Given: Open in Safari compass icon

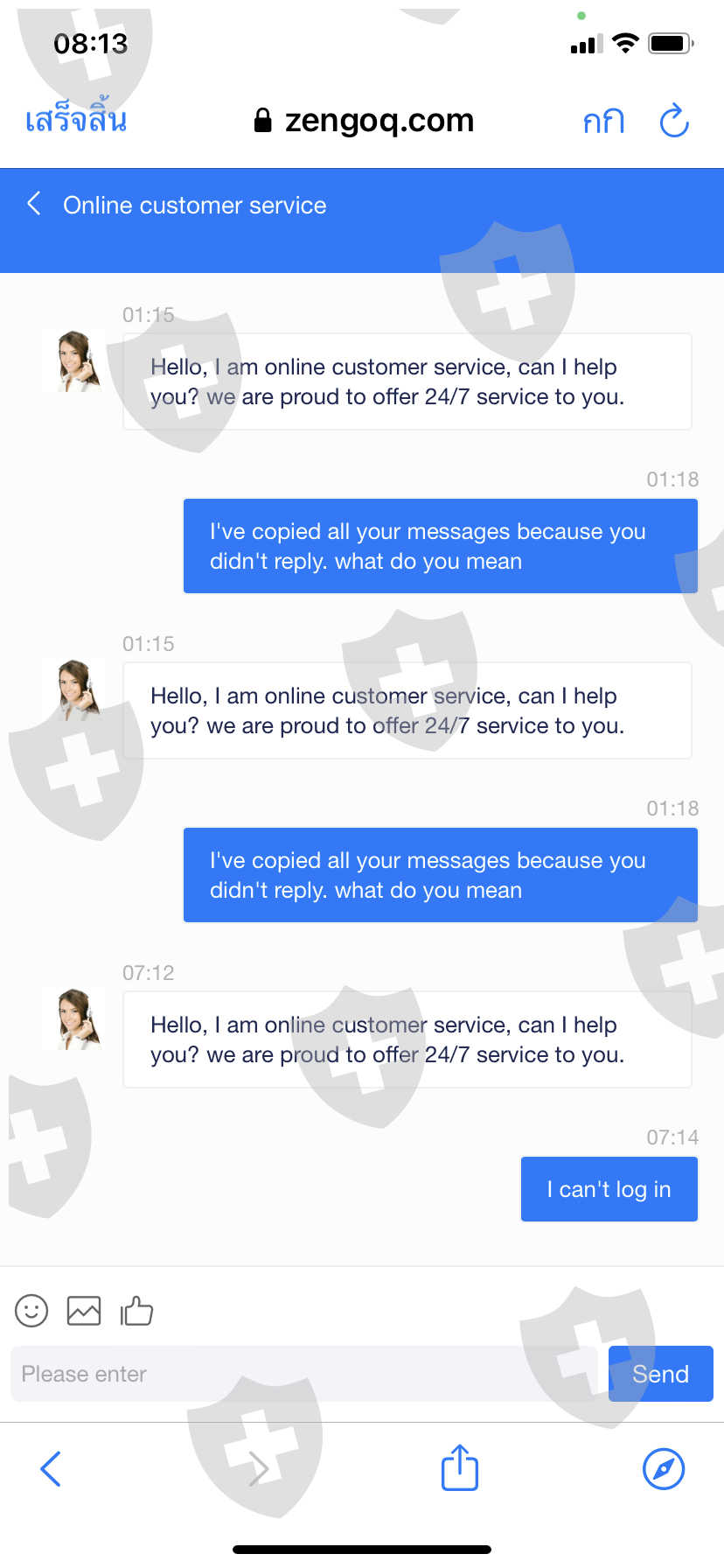Looking at the screenshot, I should coord(664,1468).
